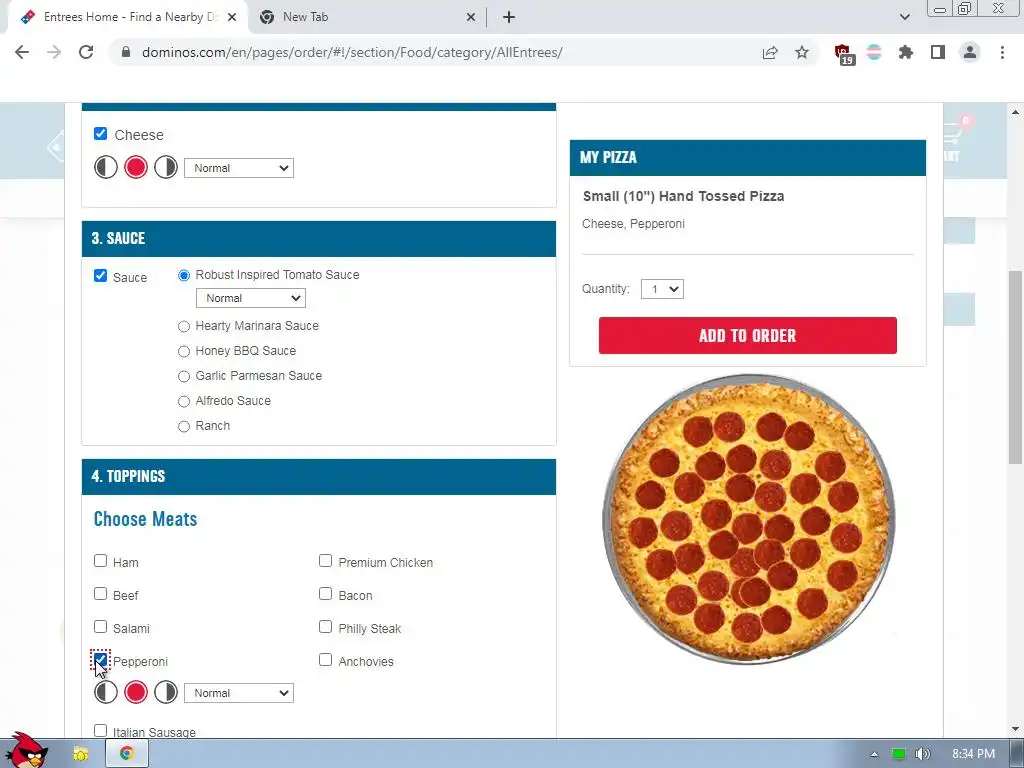The image size is (1024, 768).
Task: Open new tab with plus button
Action: tap(509, 17)
